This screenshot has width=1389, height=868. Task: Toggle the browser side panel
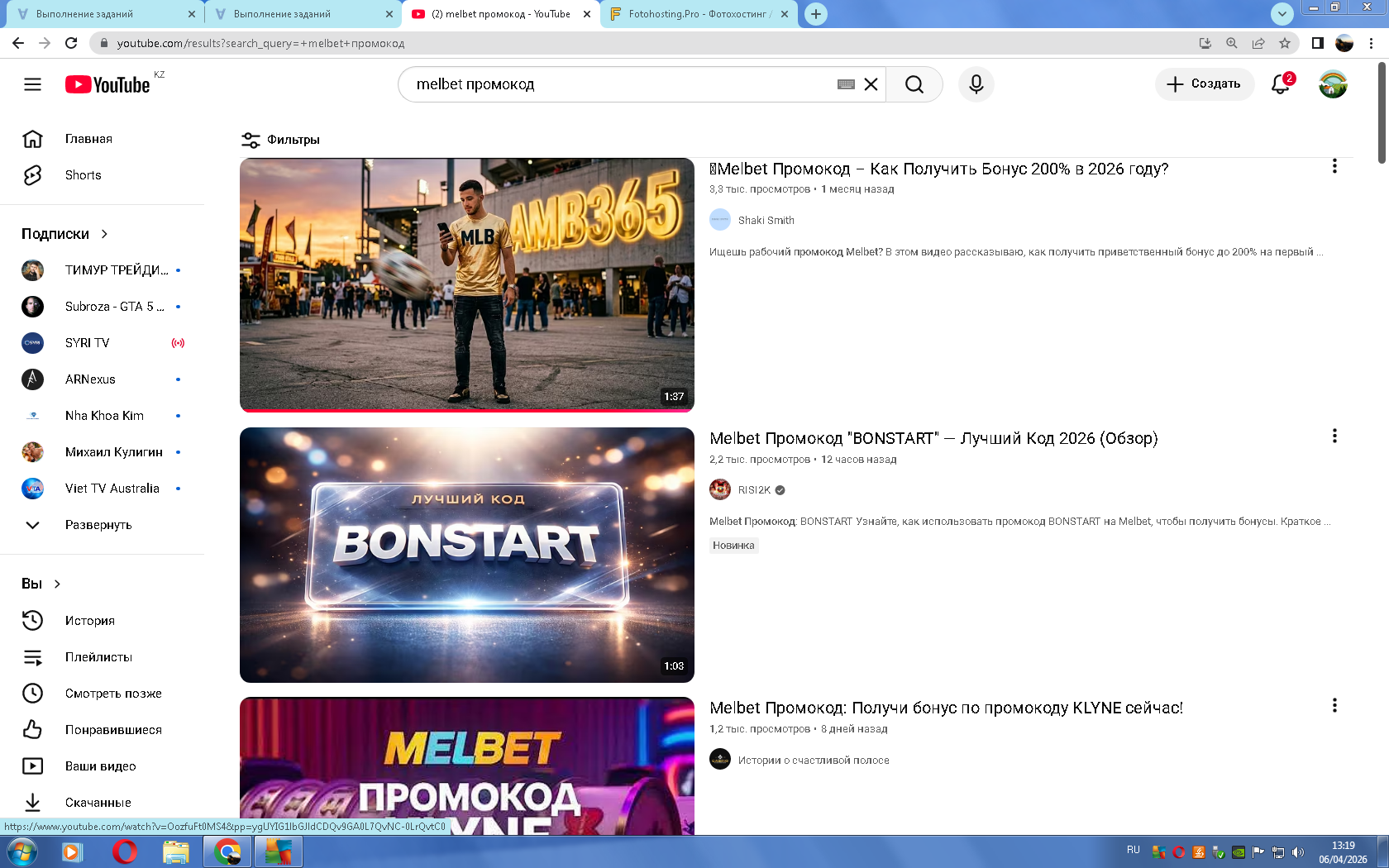click(1318, 43)
